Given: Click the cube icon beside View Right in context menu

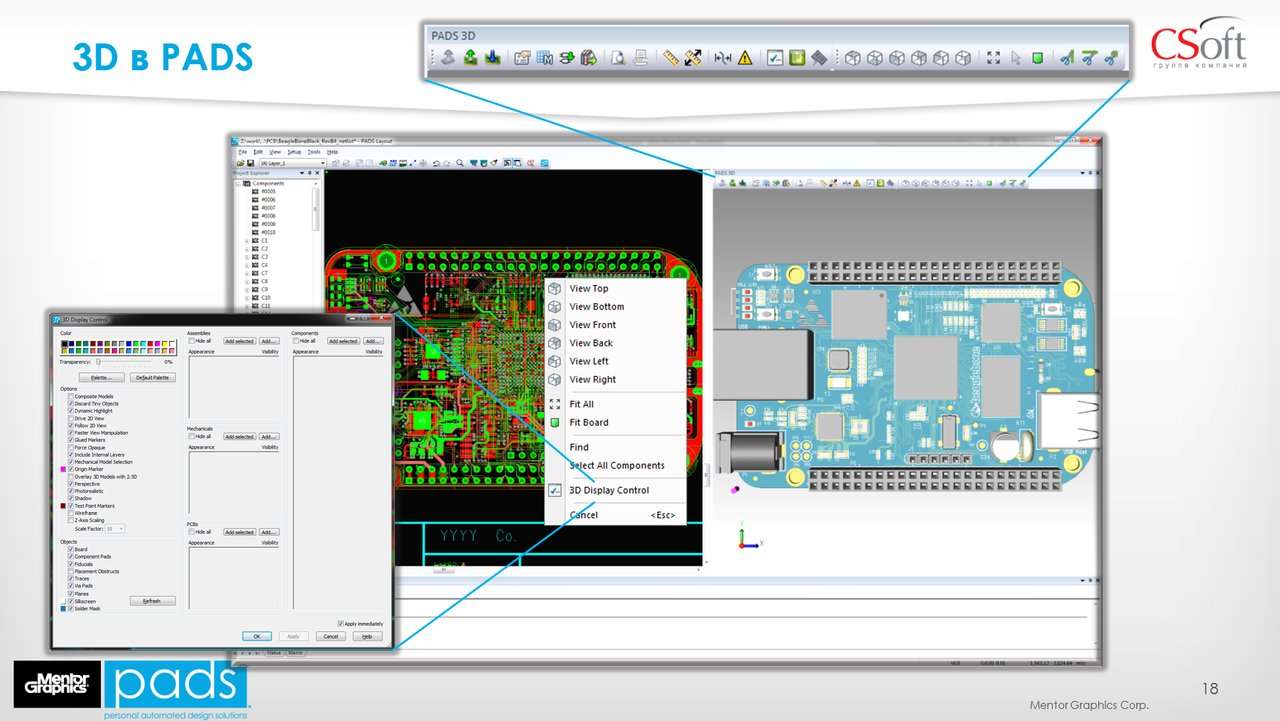Looking at the screenshot, I should (x=555, y=379).
